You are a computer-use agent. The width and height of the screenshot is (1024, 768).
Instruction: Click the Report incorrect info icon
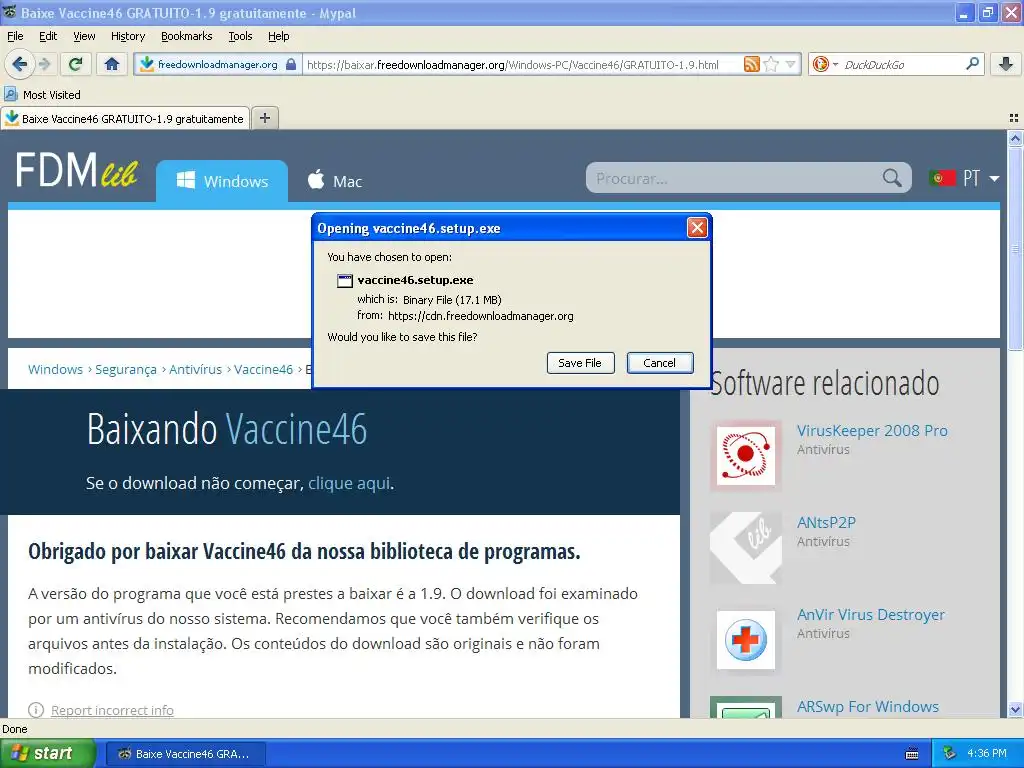[x=36, y=710]
